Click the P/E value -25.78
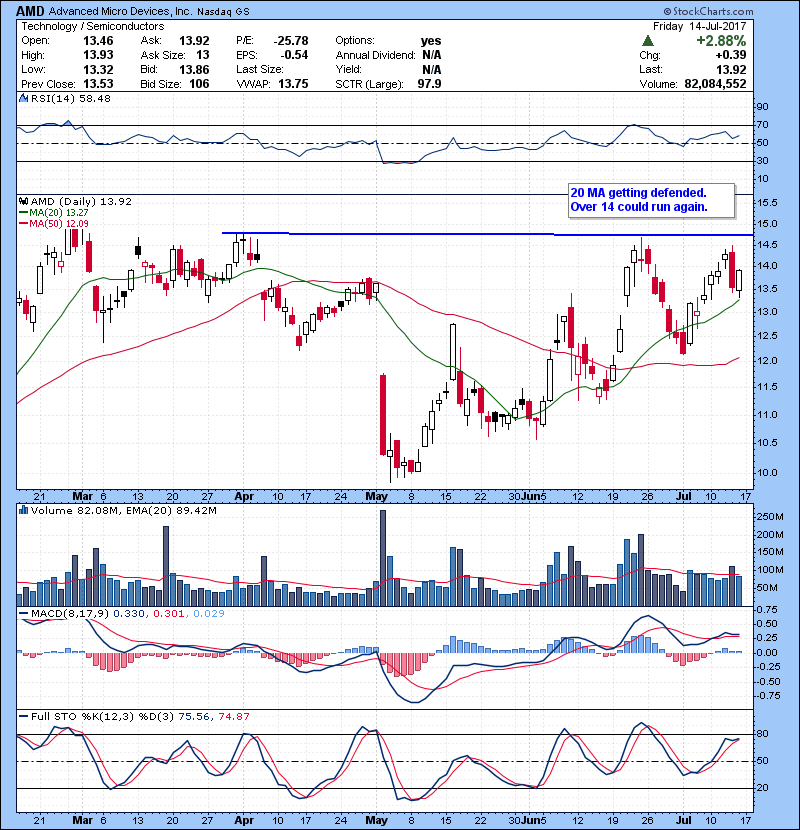Screen dimensions: 800x830 [x=291, y=41]
